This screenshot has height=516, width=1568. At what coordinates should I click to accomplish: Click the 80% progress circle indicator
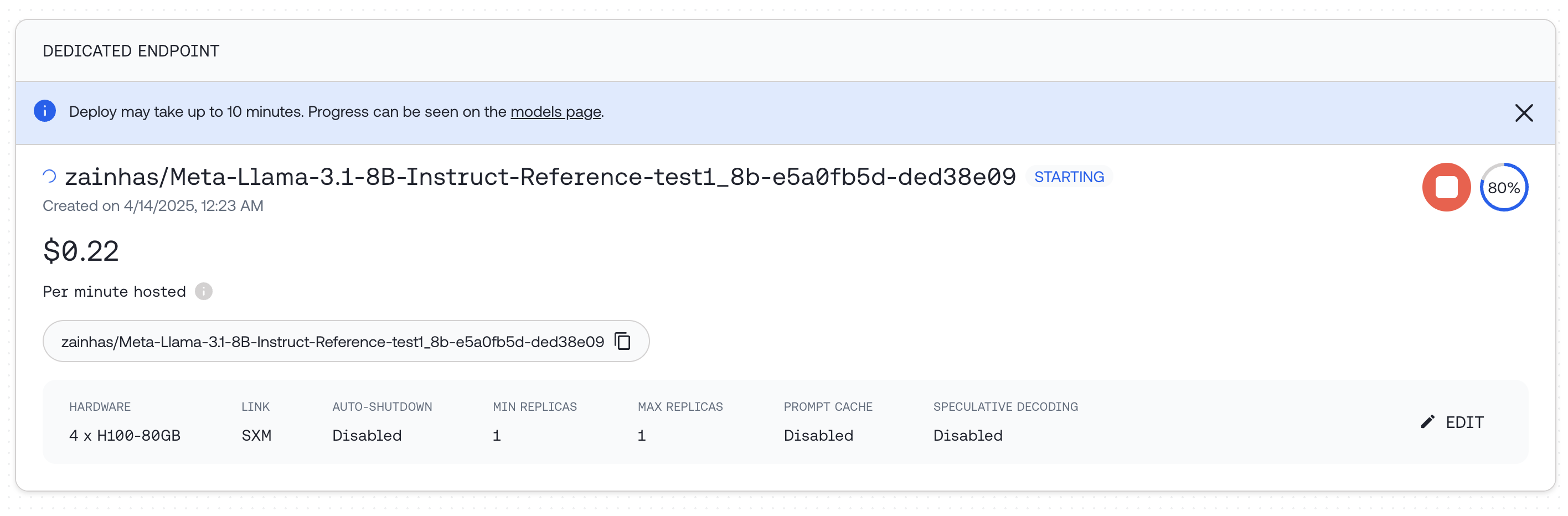1503,188
